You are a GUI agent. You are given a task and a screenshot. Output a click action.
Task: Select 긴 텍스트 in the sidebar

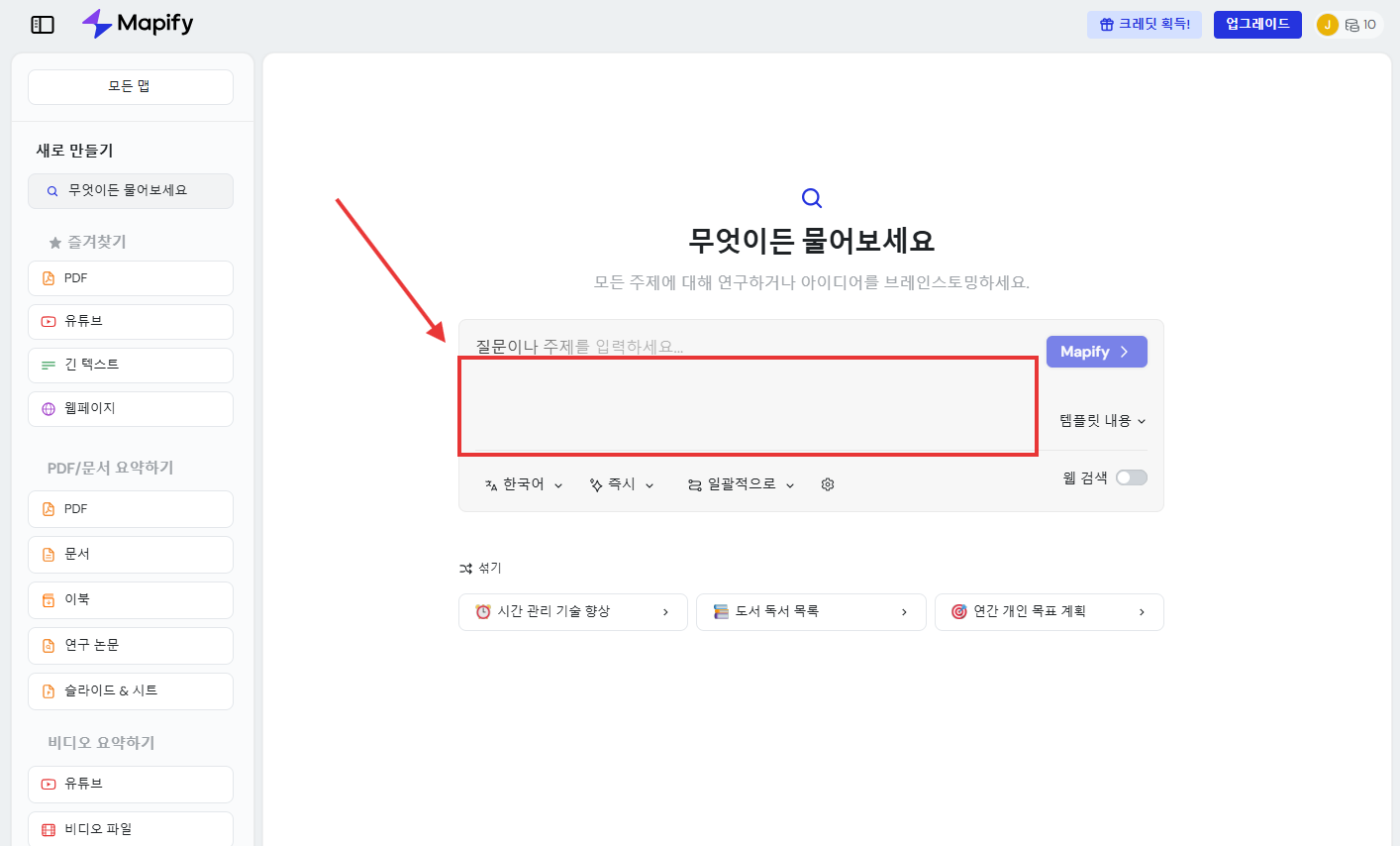(x=130, y=365)
